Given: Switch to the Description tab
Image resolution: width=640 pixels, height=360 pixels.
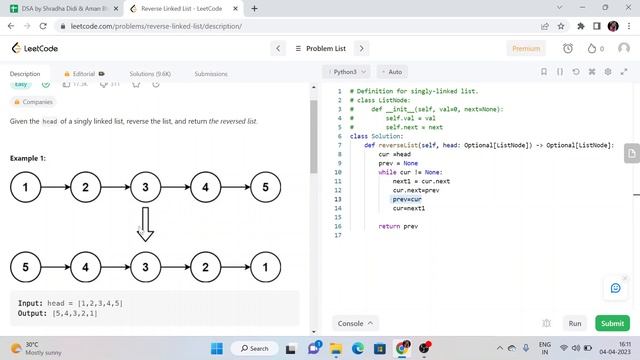Looking at the screenshot, I should coord(25,74).
